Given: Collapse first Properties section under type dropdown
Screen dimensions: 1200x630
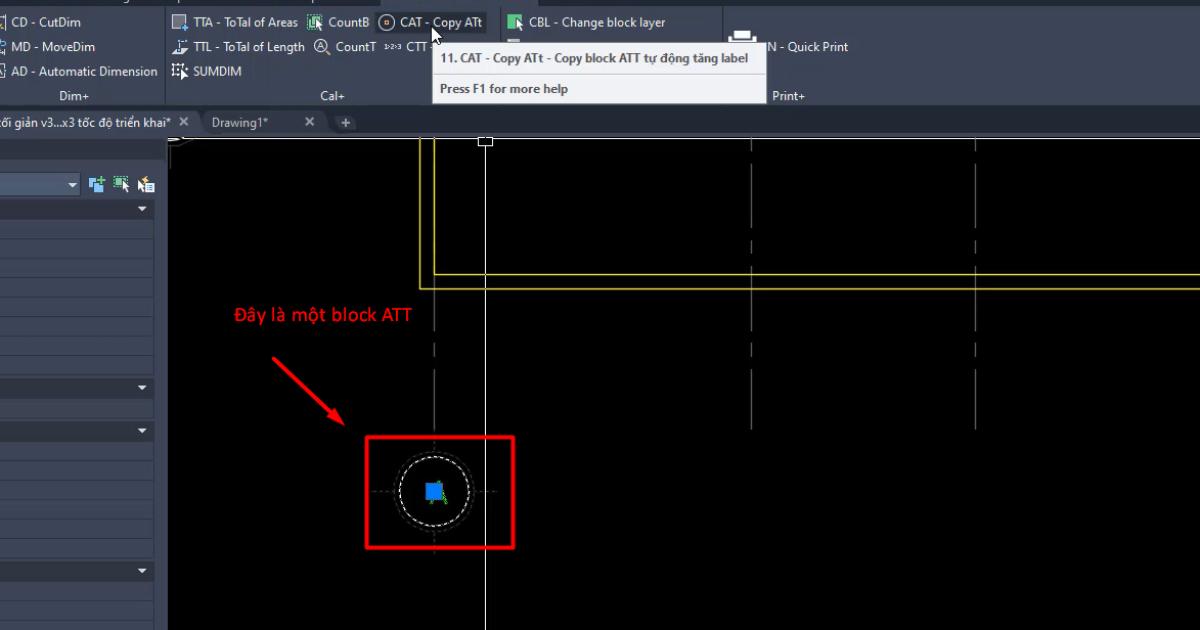Looking at the screenshot, I should click(x=142, y=209).
